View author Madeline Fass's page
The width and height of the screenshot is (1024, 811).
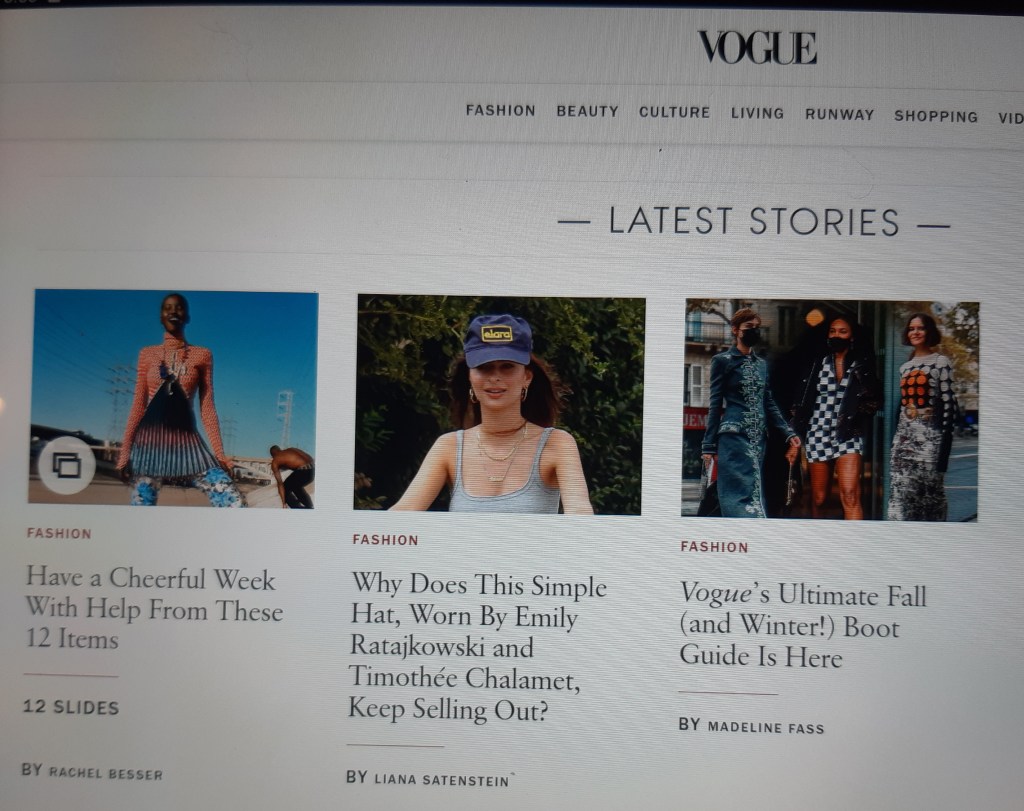pos(765,727)
